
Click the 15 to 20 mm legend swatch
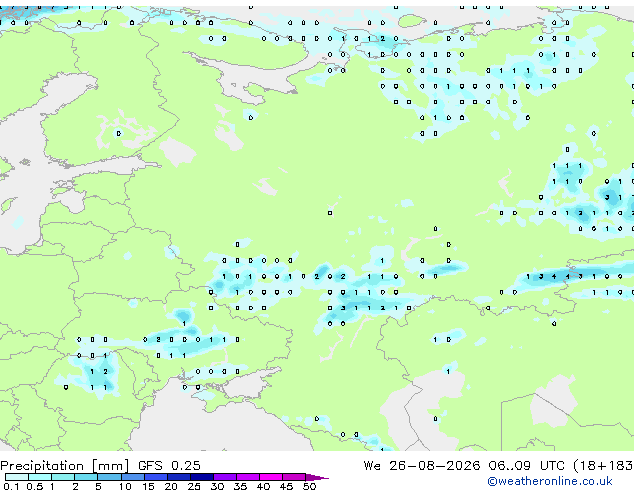[x=156, y=477]
